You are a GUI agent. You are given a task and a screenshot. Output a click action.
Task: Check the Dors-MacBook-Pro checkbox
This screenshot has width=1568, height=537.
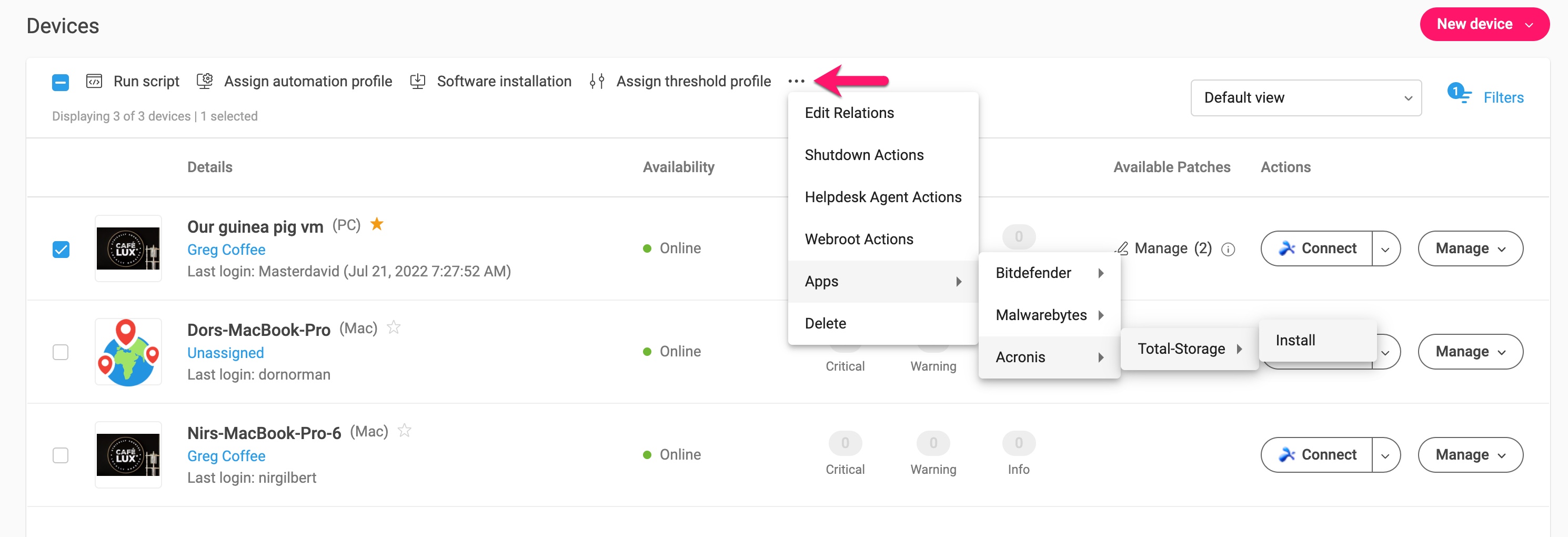(61, 352)
